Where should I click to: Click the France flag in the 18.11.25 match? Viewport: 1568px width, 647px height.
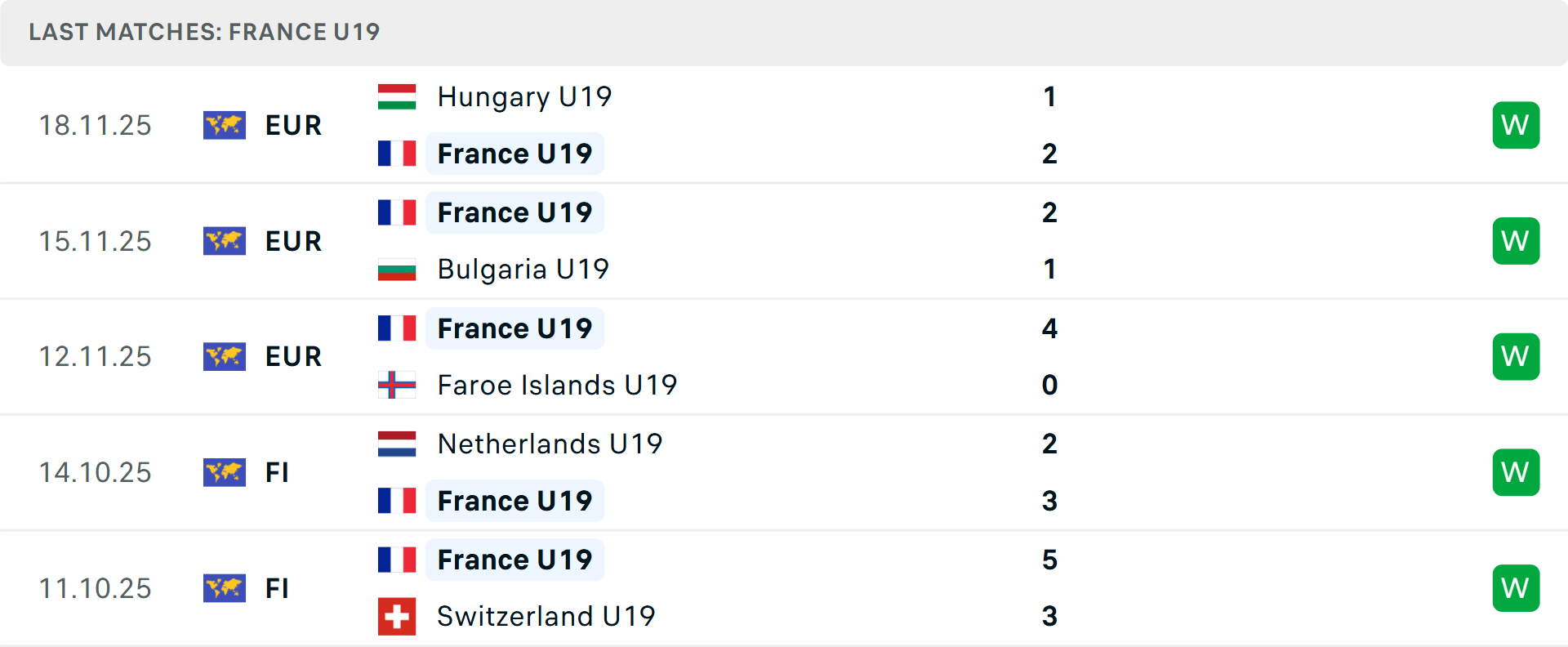[x=397, y=154]
